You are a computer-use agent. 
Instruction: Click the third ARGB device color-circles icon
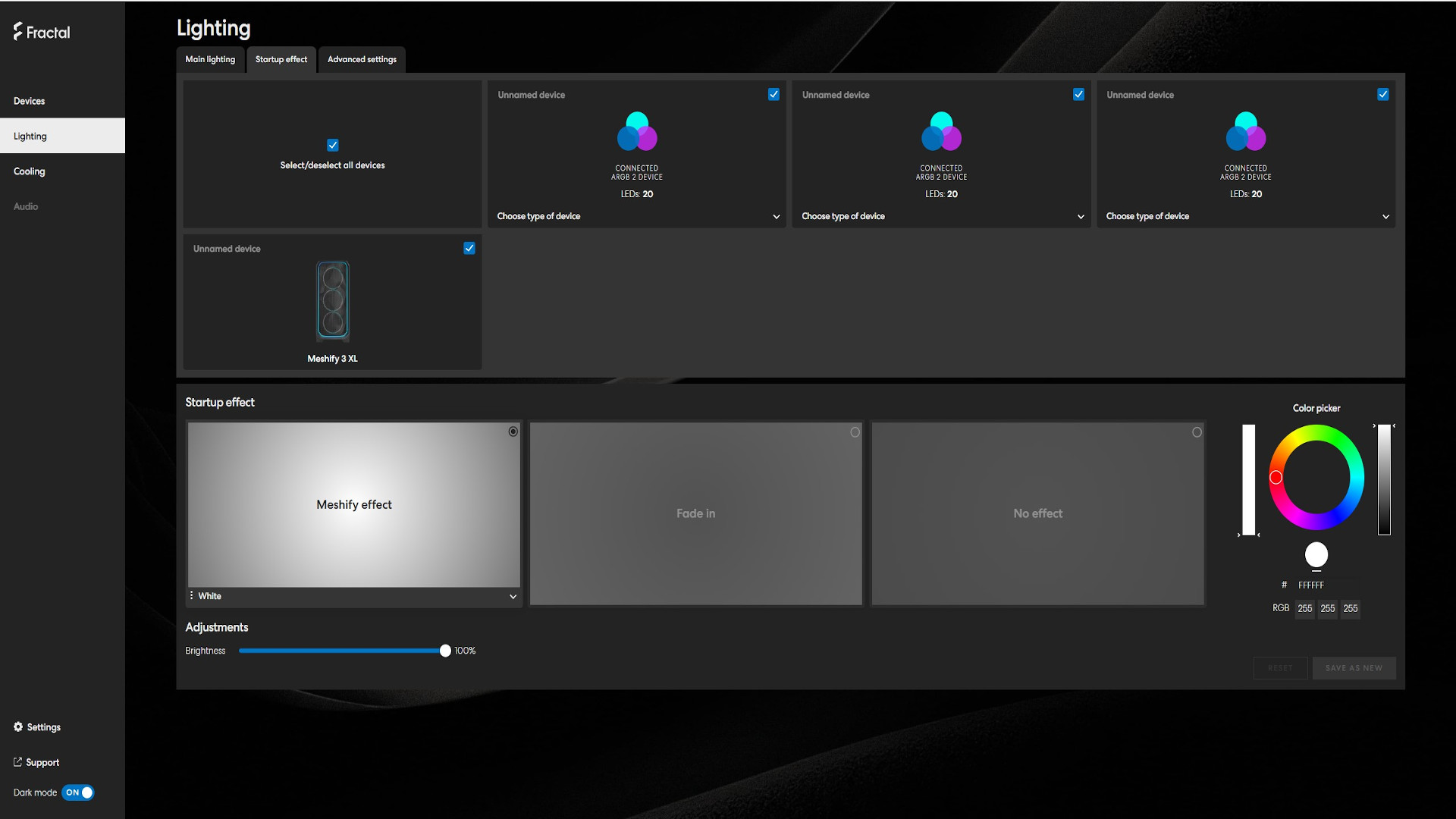tap(1245, 132)
